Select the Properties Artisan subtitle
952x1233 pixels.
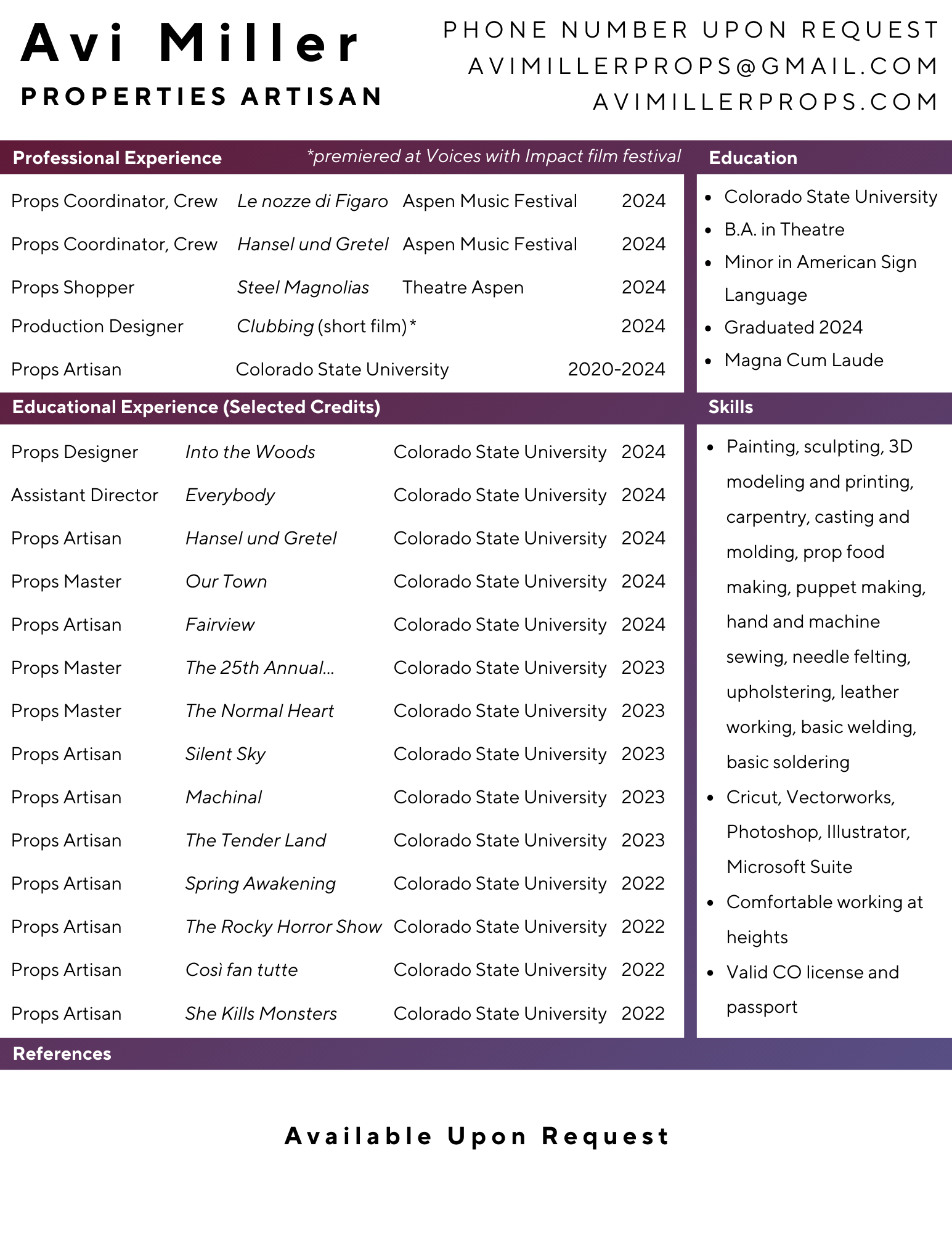[201, 97]
